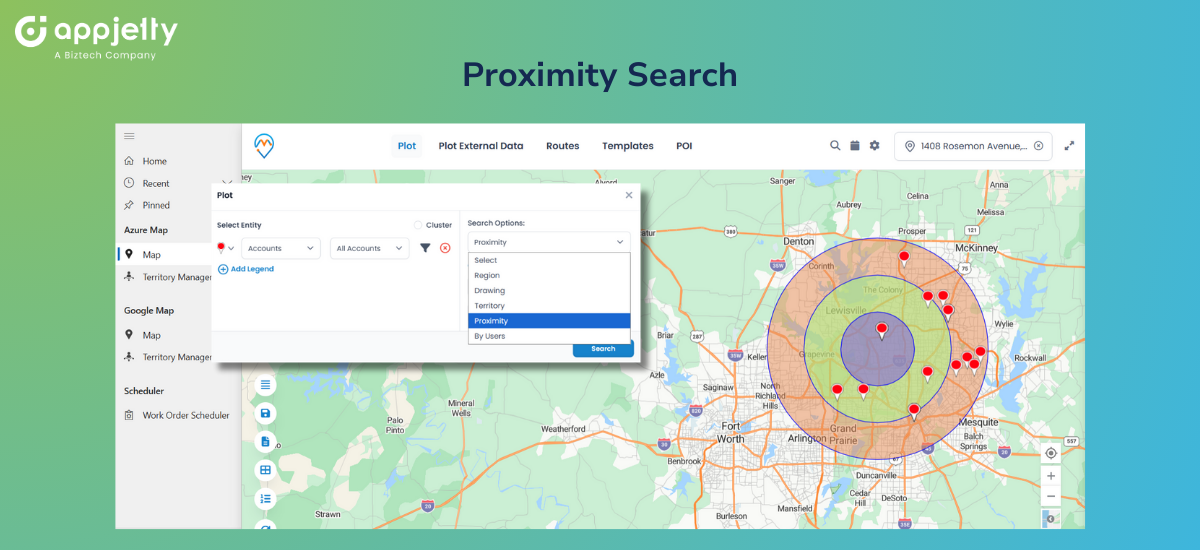1200x550 pixels.
Task: Clear the address field with its X icon
Action: click(1038, 146)
